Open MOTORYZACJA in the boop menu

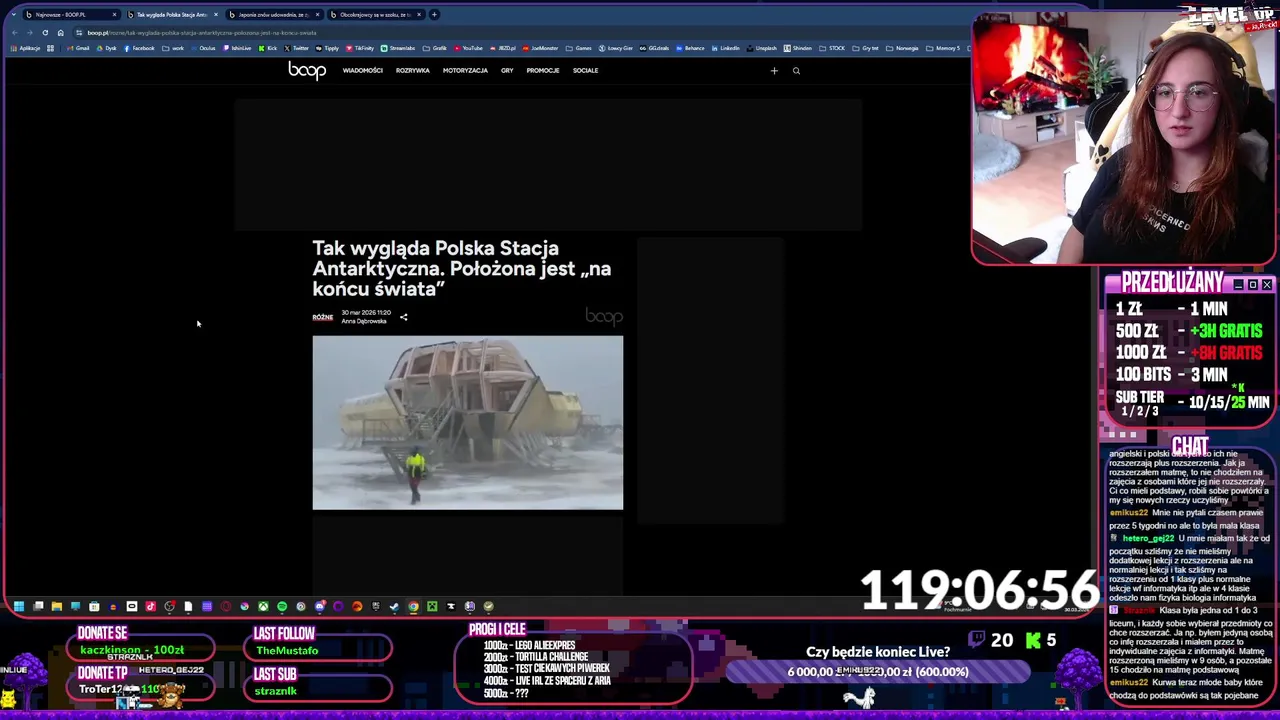coord(465,71)
